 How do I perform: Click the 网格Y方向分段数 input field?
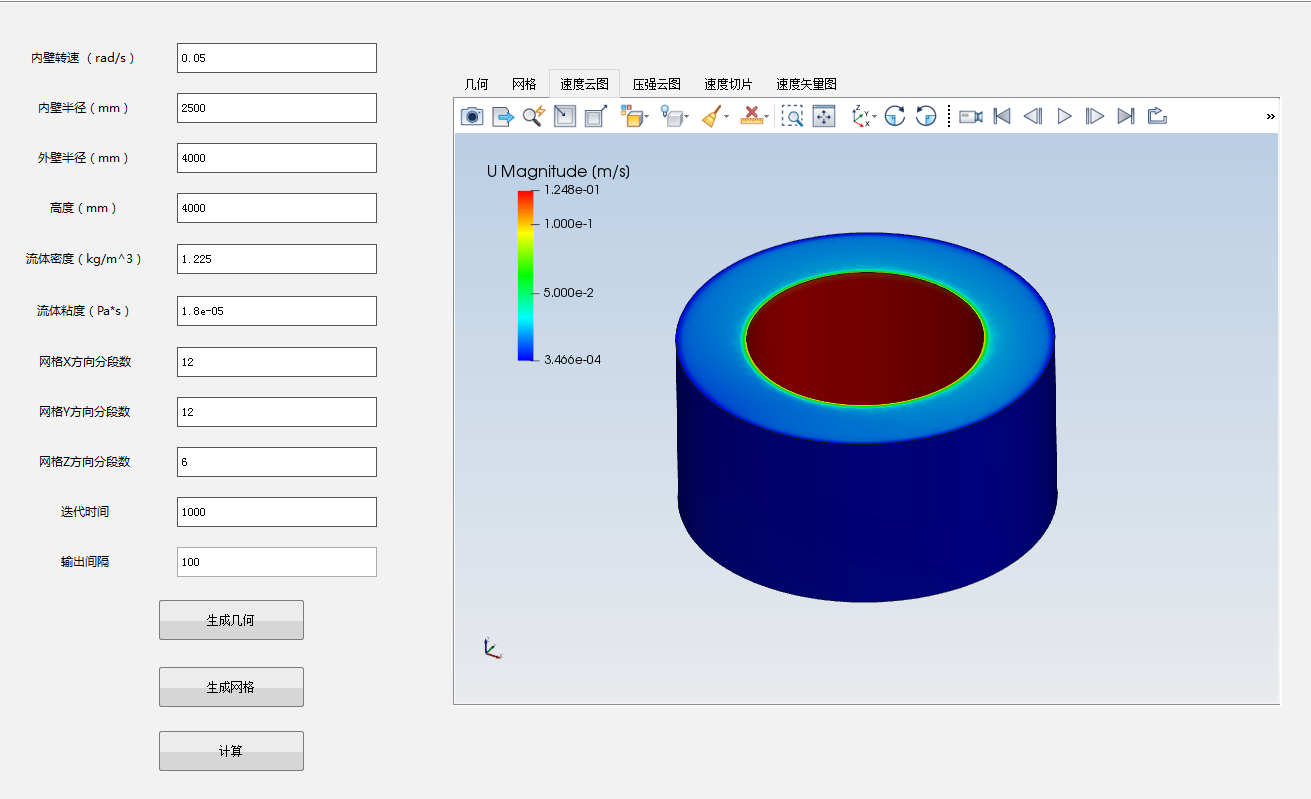tap(277, 412)
